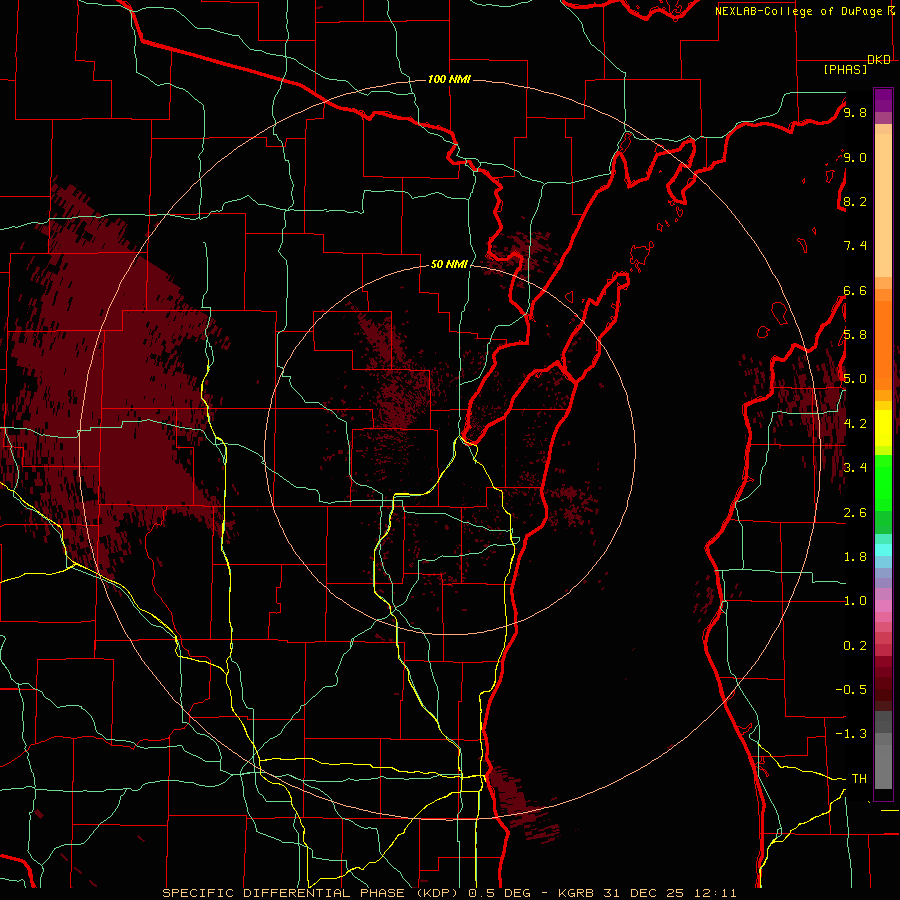This screenshot has width=900, height=900.
Task: Click the 2.6 color scale value
Action: coord(855,513)
